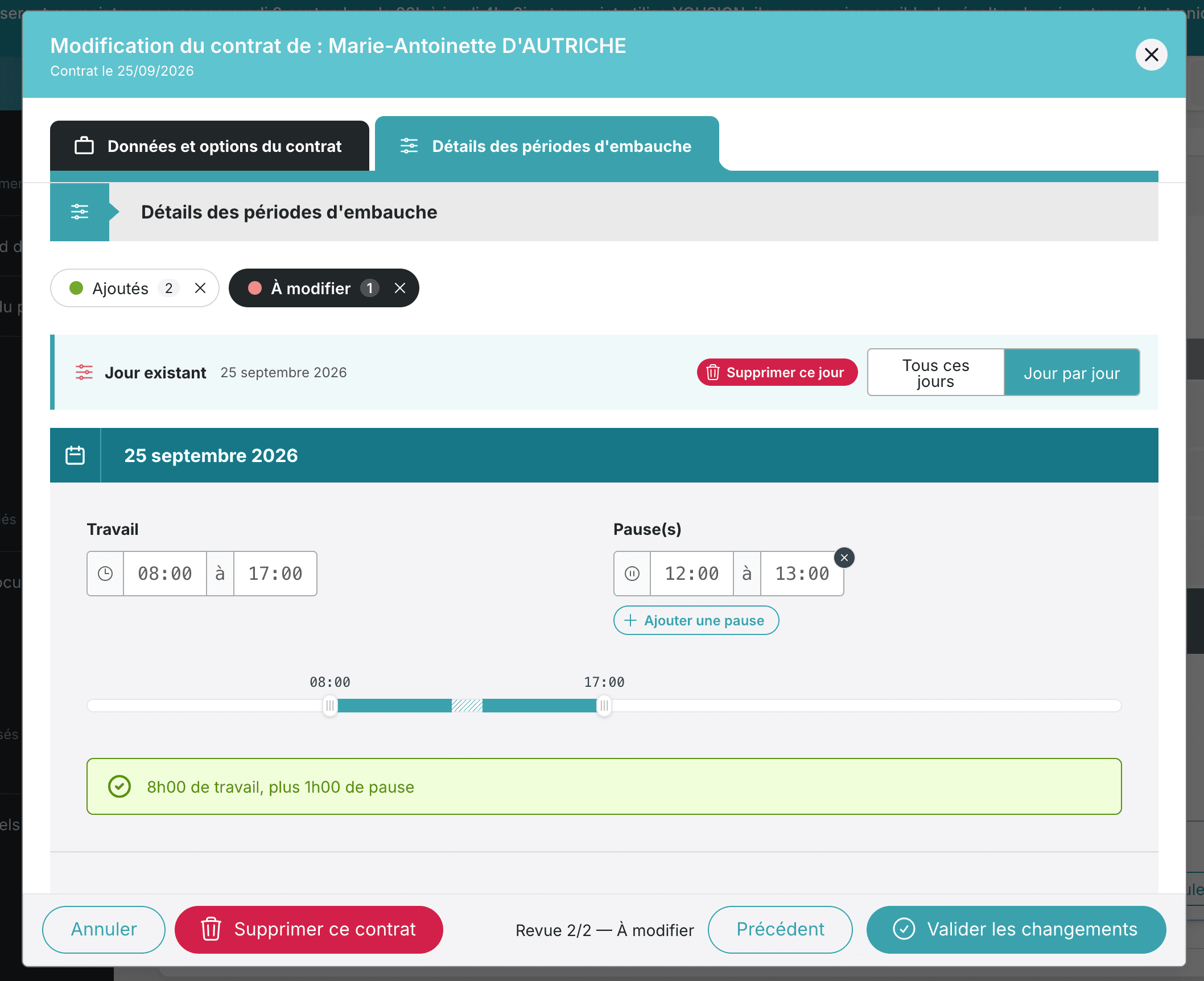Screen dimensions: 1204x981
Task: Click the 17:00 end slider handle
Action: 604,706
